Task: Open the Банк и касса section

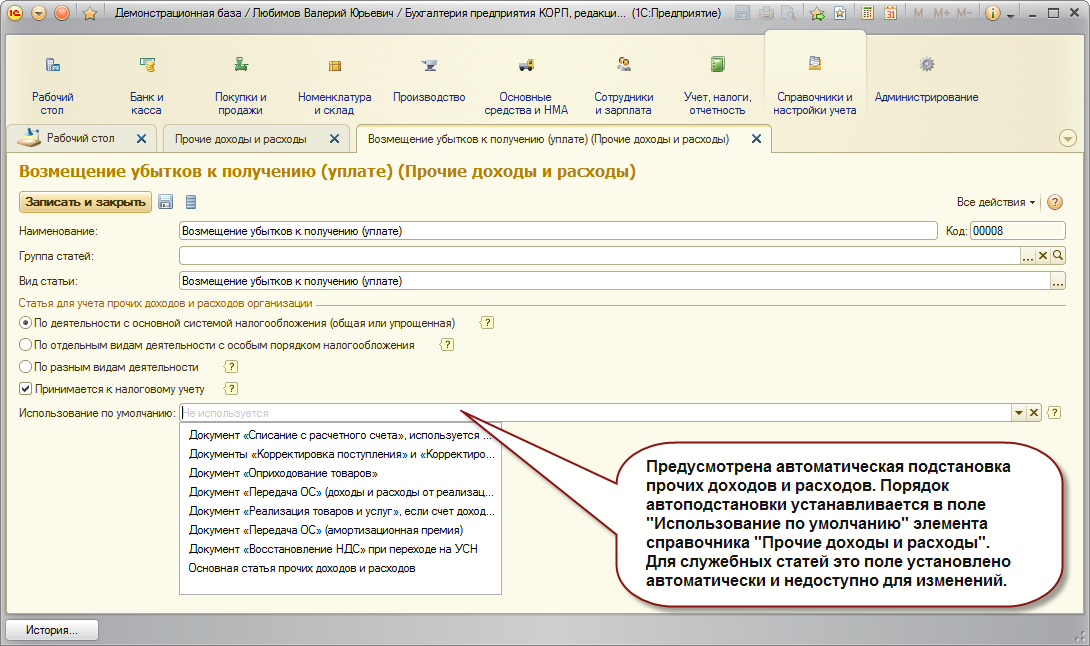Action: pyautogui.click(x=147, y=85)
